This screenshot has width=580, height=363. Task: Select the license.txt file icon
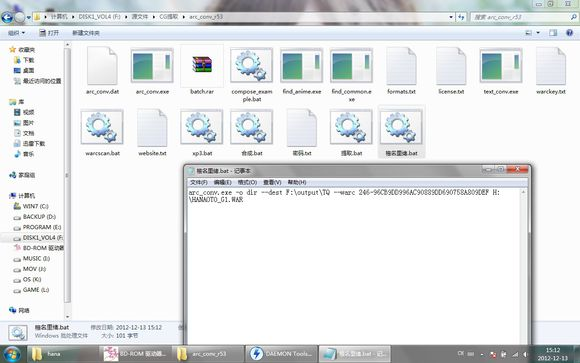coord(451,66)
